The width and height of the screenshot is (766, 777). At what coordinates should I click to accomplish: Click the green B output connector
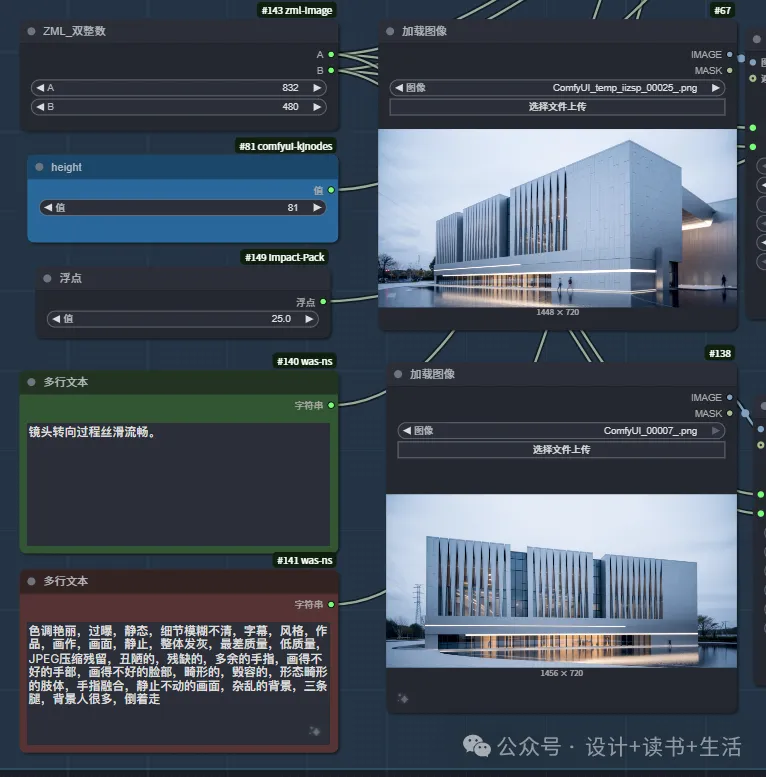point(331,71)
